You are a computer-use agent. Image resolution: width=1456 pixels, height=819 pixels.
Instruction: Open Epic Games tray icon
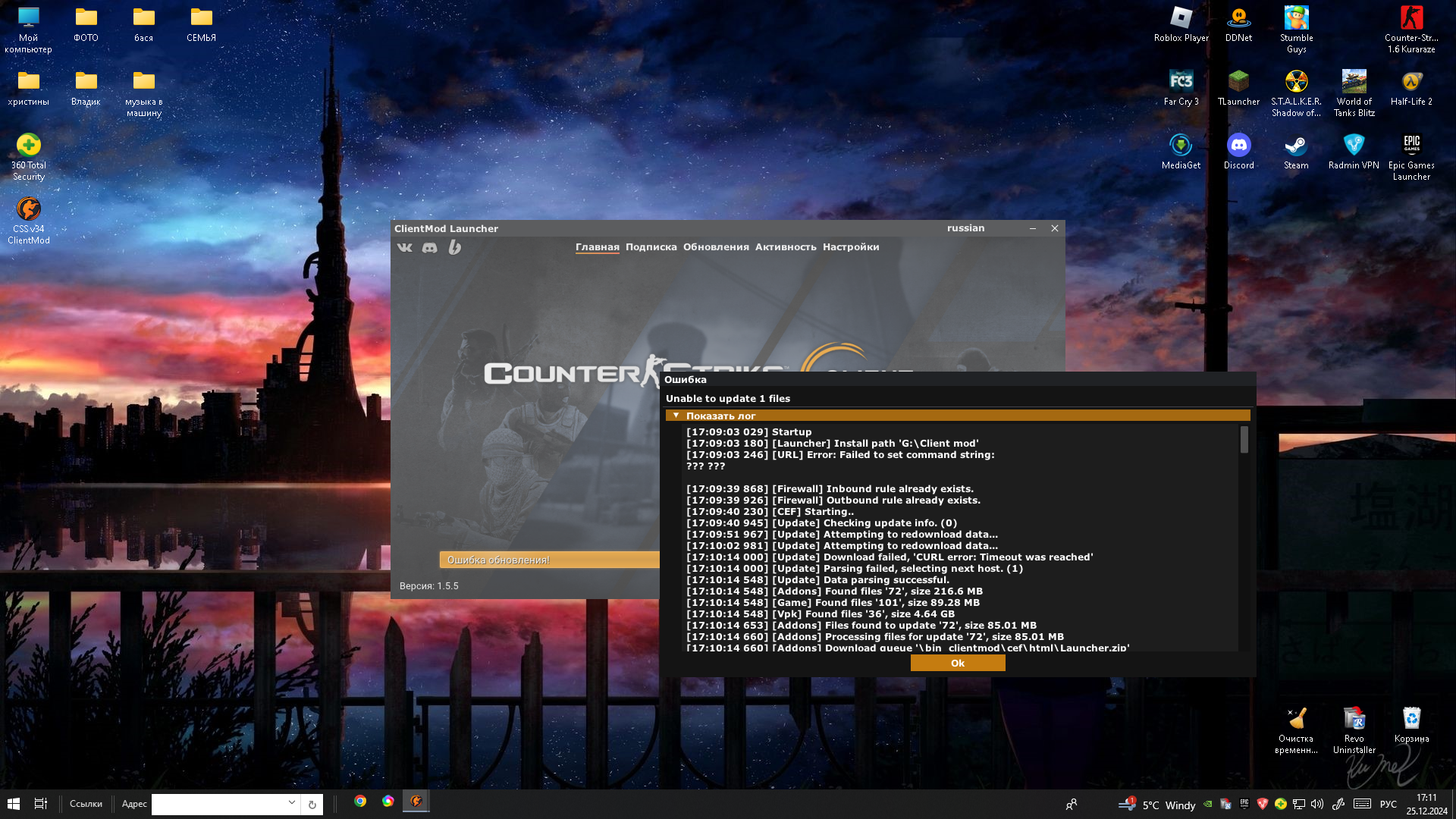1244,804
